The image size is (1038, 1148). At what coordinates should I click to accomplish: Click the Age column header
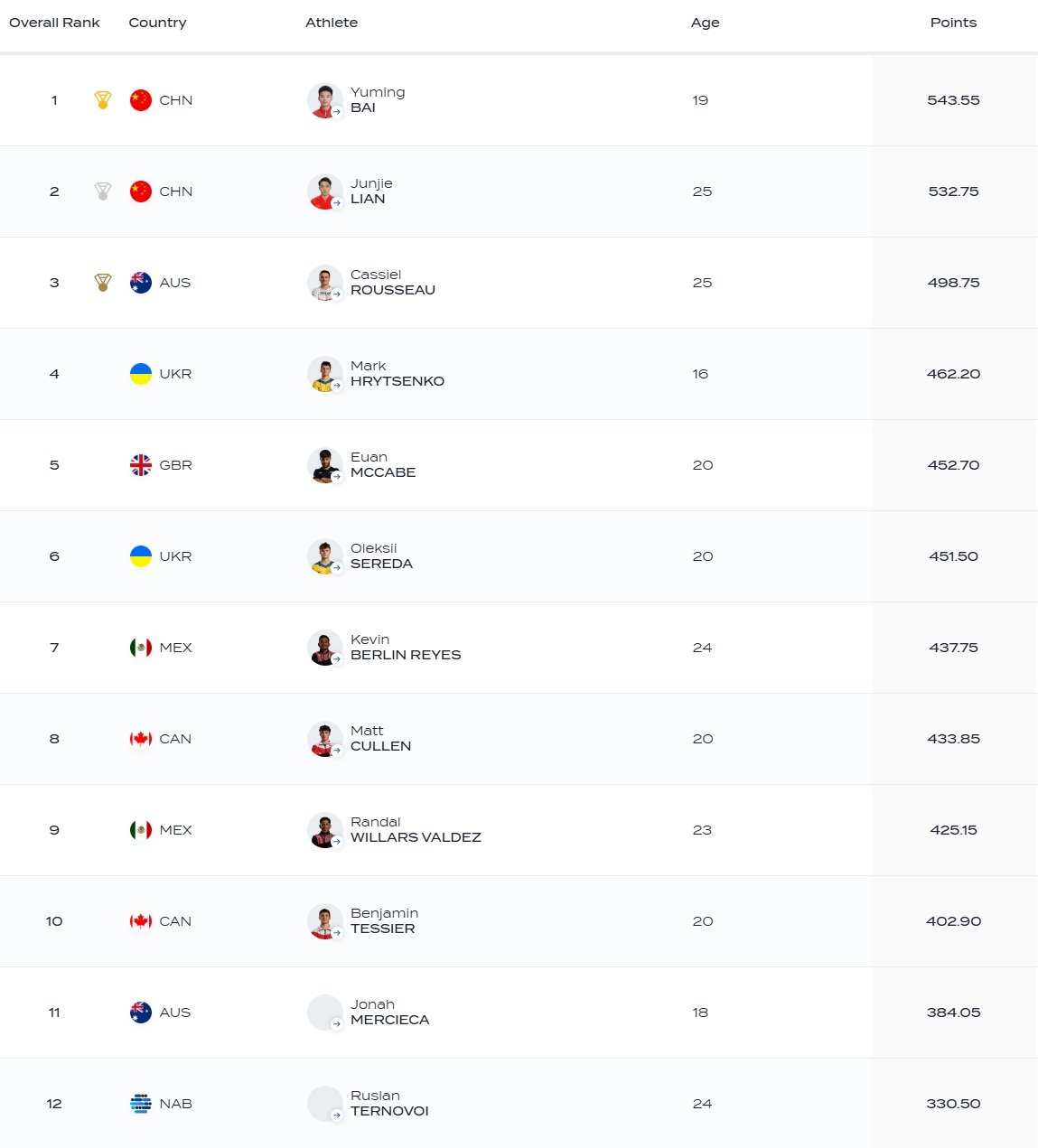(x=705, y=23)
